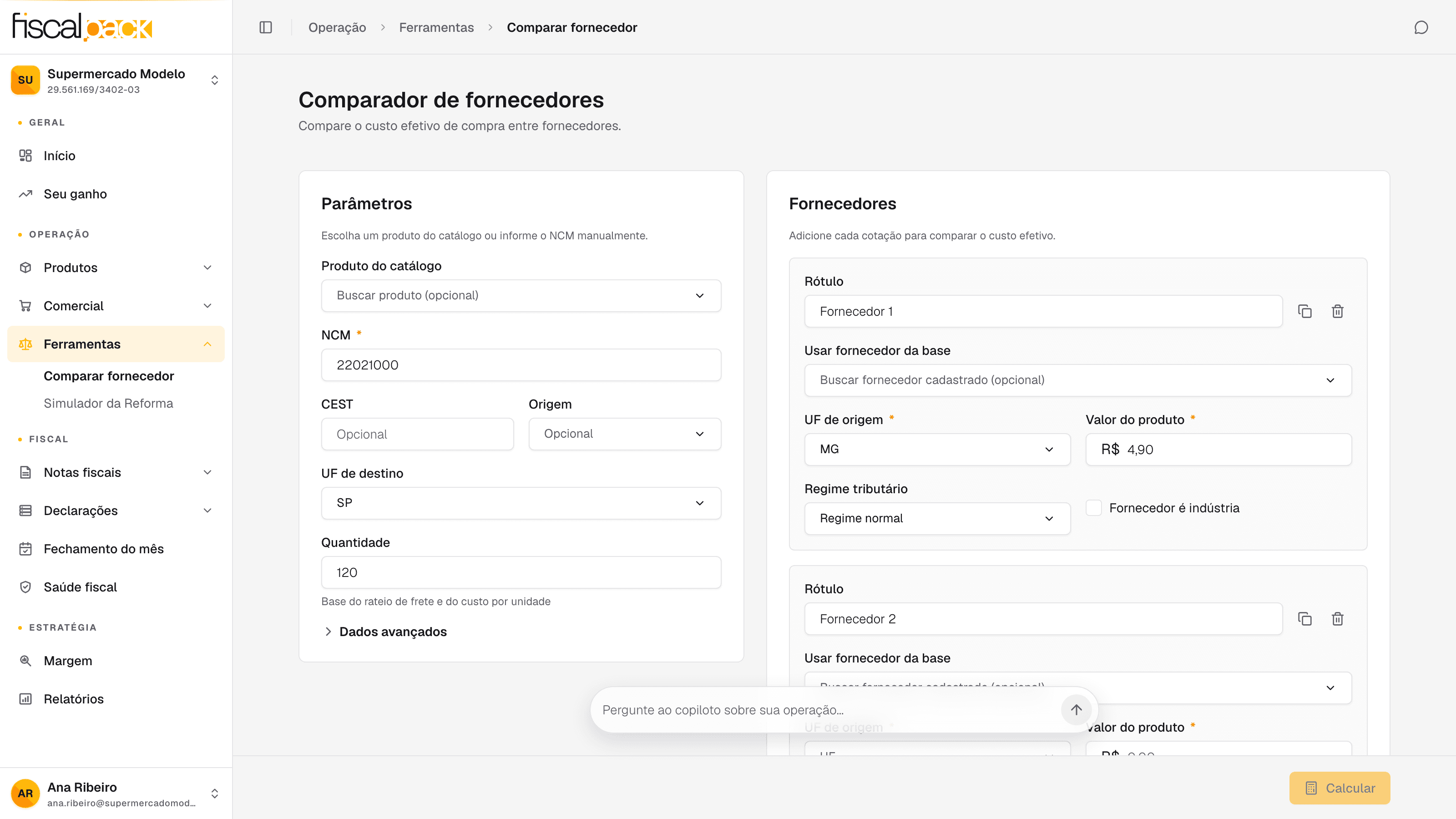The height and width of the screenshot is (819, 1456).
Task: Click the 'Operação' breadcrumb link
Action: (337, 27)
